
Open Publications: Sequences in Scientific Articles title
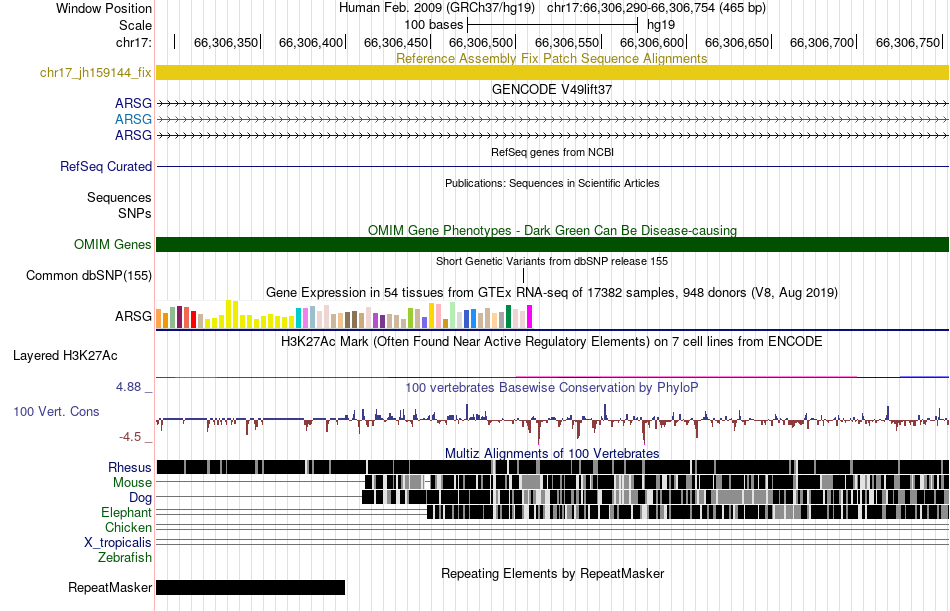[552, 183]
